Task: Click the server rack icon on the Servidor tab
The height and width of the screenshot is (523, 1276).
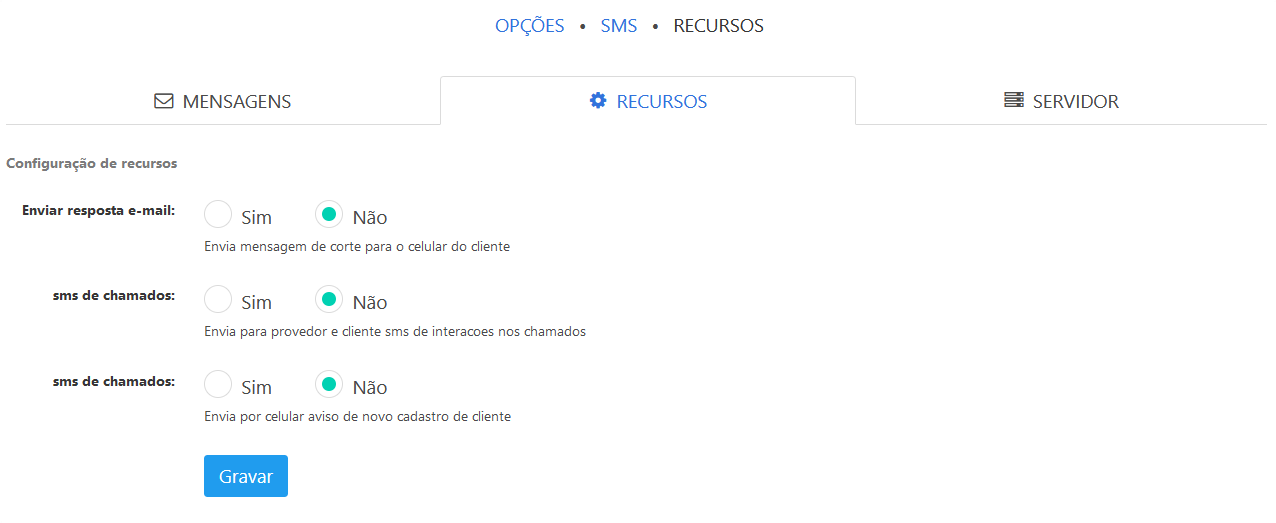Action: tap(1014, 101)
